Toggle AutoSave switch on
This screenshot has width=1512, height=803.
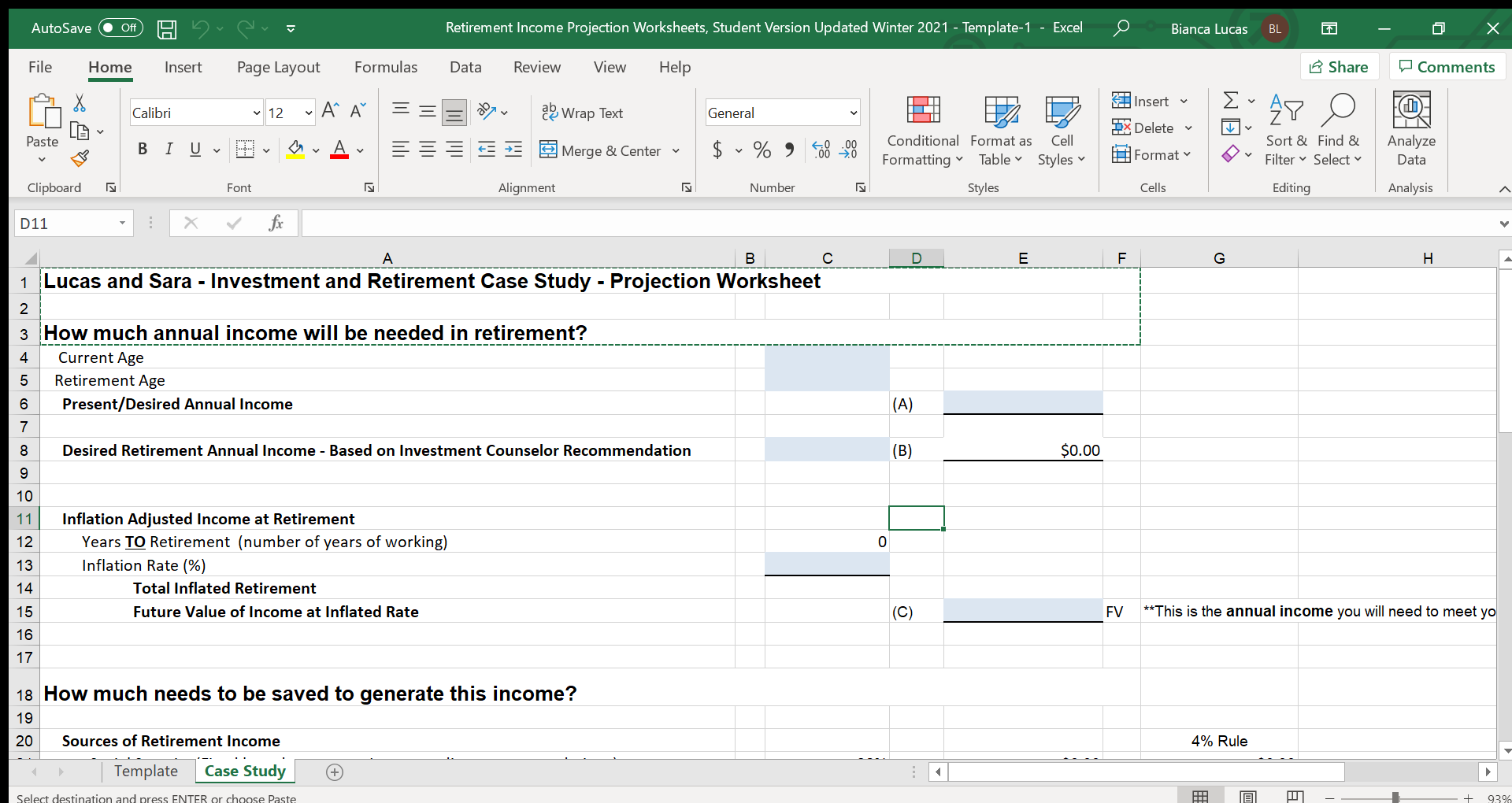coord(120,28)
